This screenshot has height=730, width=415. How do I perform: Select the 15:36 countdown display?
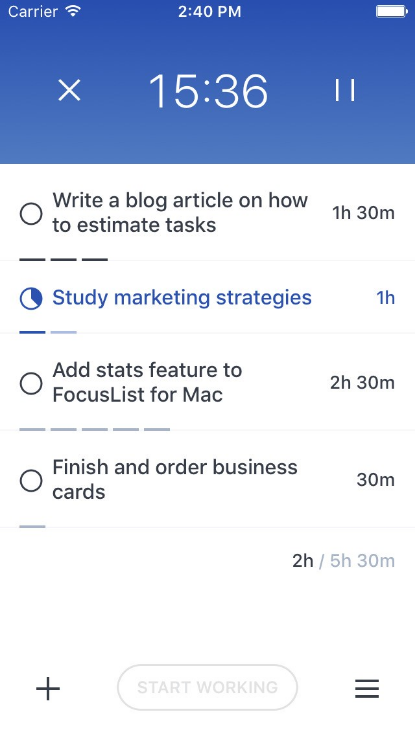coord(208,91)
